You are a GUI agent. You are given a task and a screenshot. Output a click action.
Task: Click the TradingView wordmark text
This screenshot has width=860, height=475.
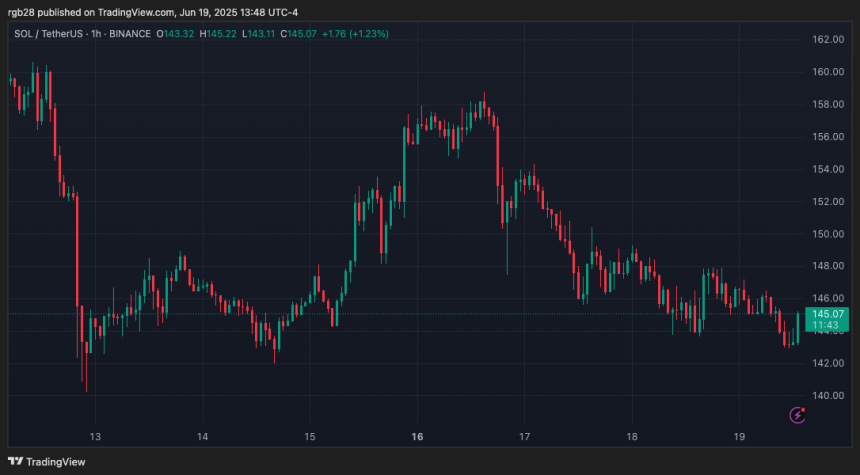pos(56,461)
